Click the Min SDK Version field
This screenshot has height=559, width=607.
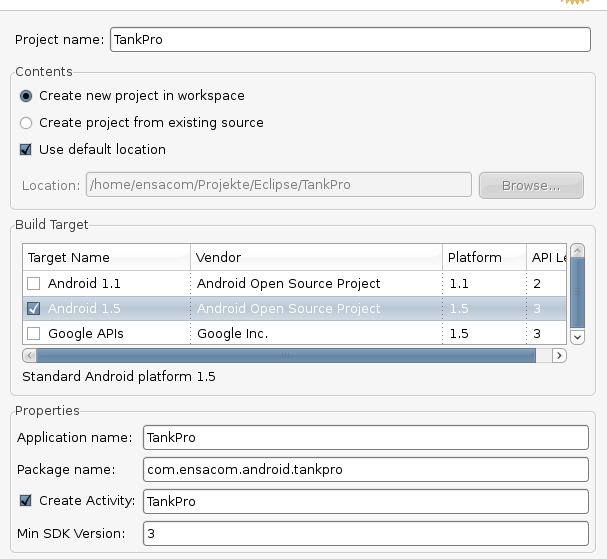[x=366, y=533]
